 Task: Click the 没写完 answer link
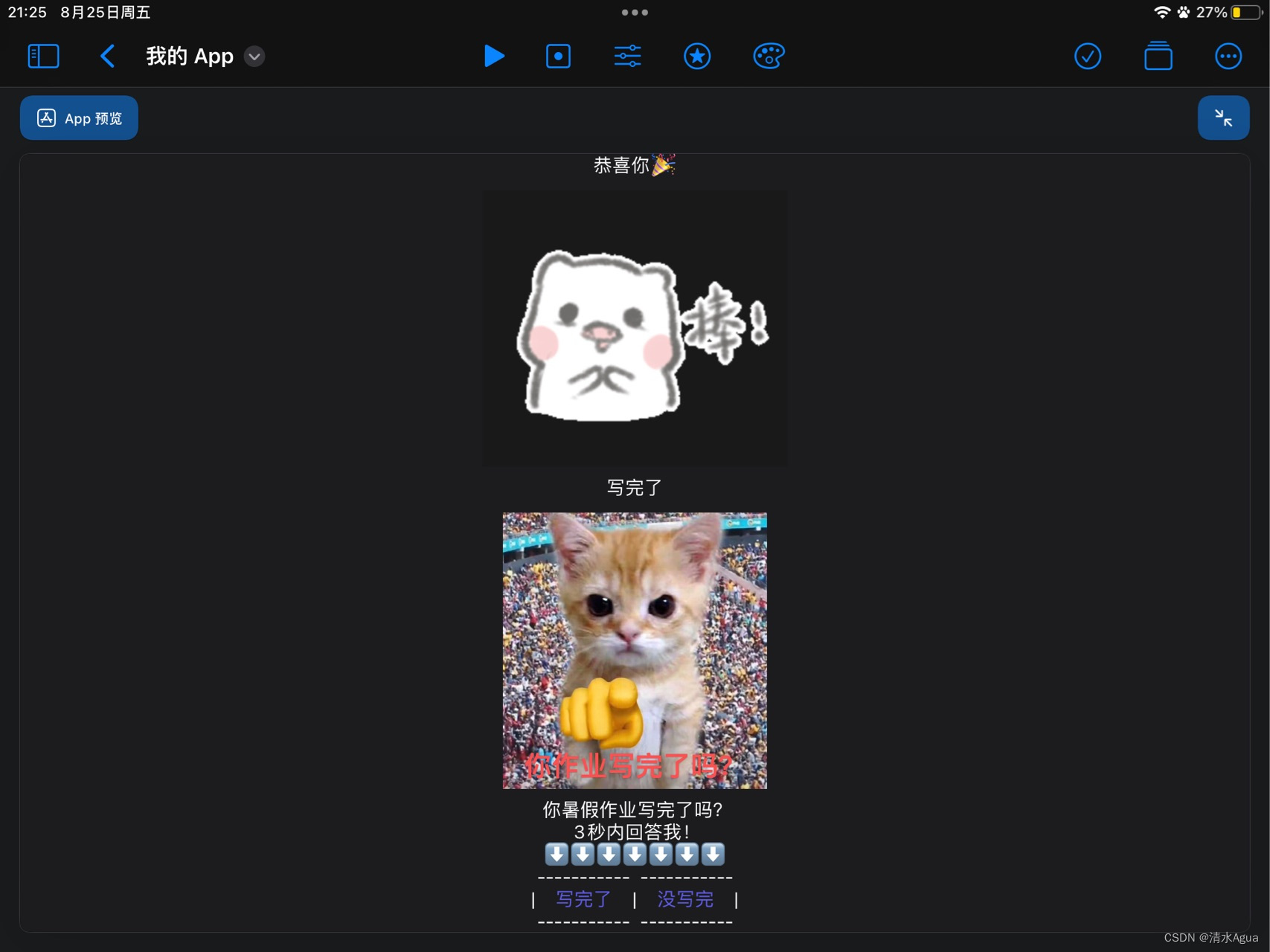point(685,899)
